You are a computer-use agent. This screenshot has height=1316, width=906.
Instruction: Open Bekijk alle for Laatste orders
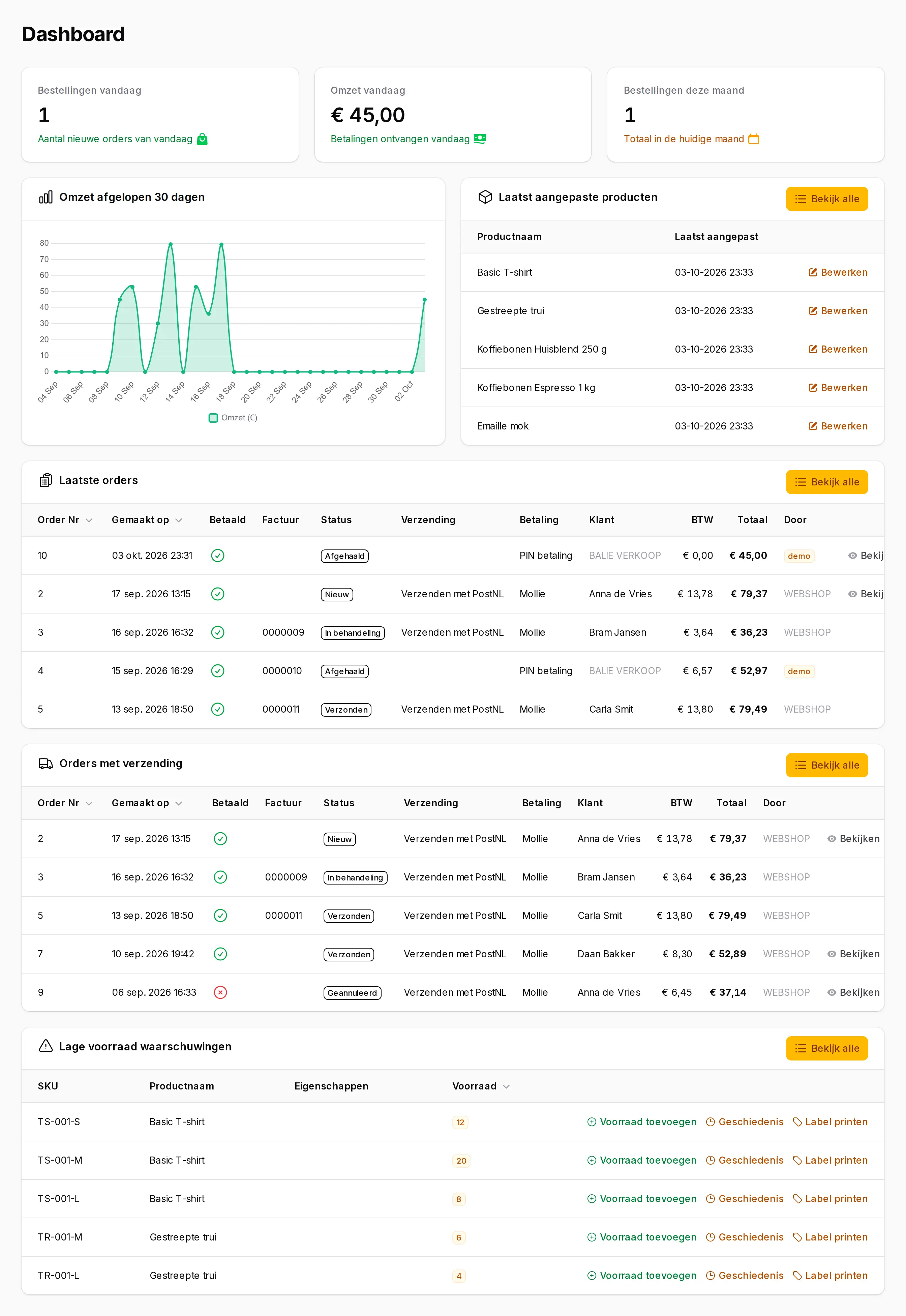pos(826,482)
